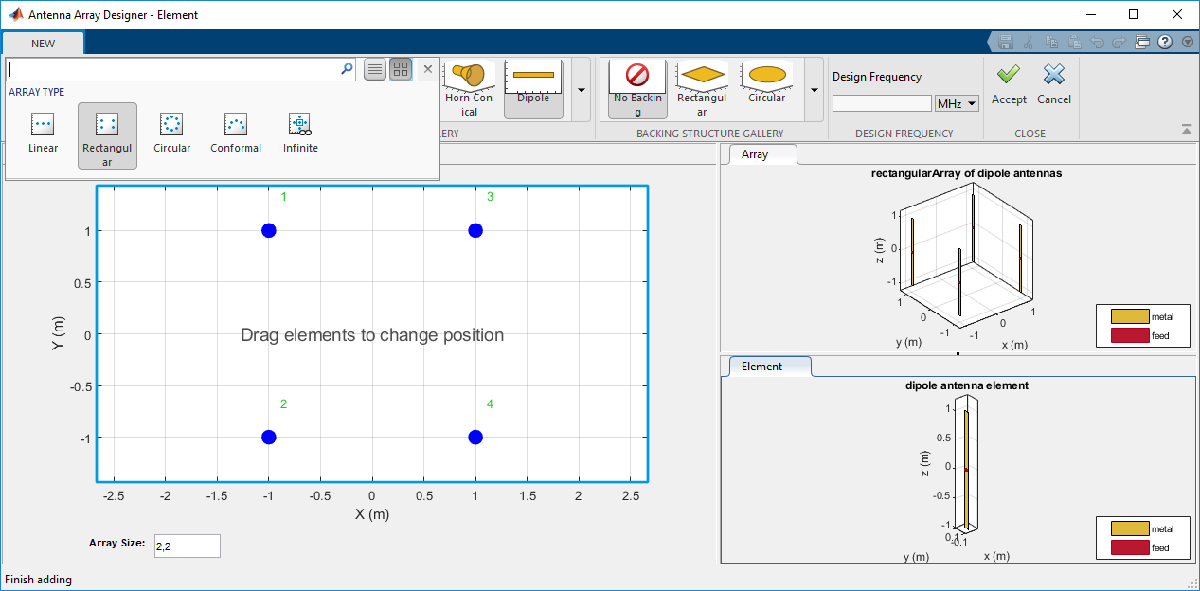This screenshot has height=591, width=1200.
Task: Switch to the Array figure tab
Action: point(762,155)
